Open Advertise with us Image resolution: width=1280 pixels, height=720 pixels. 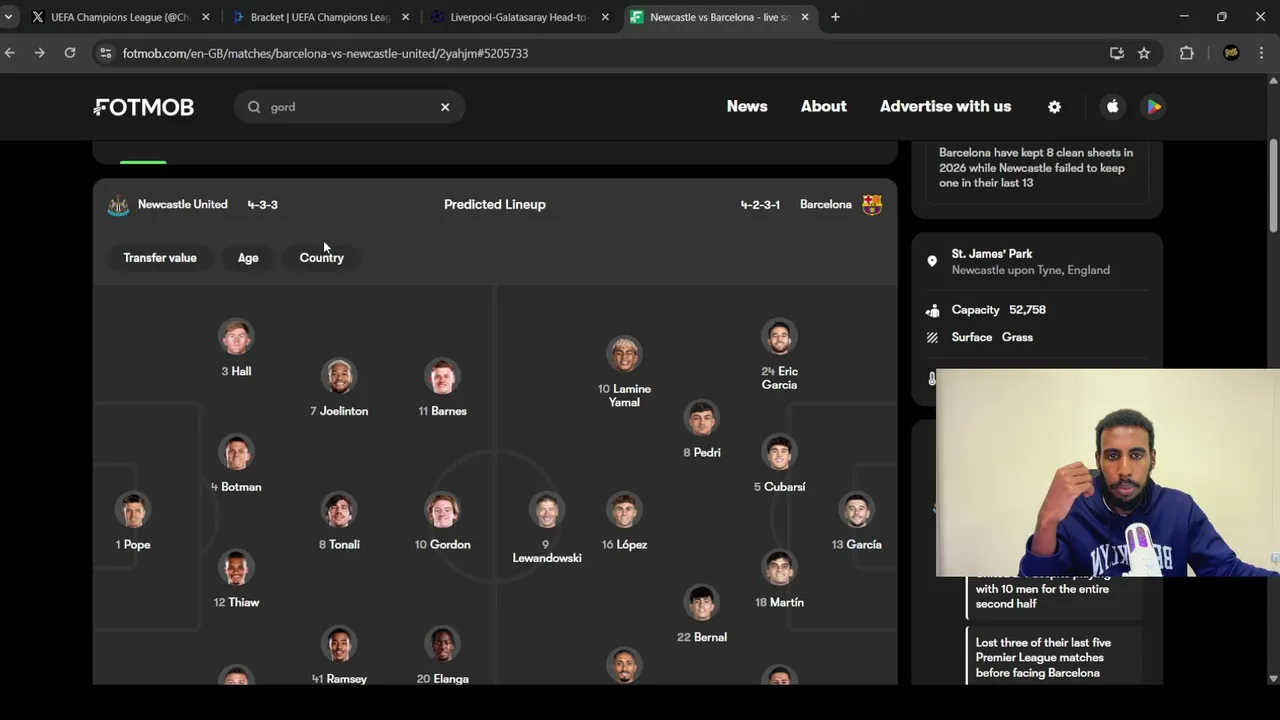coord(945,106)
